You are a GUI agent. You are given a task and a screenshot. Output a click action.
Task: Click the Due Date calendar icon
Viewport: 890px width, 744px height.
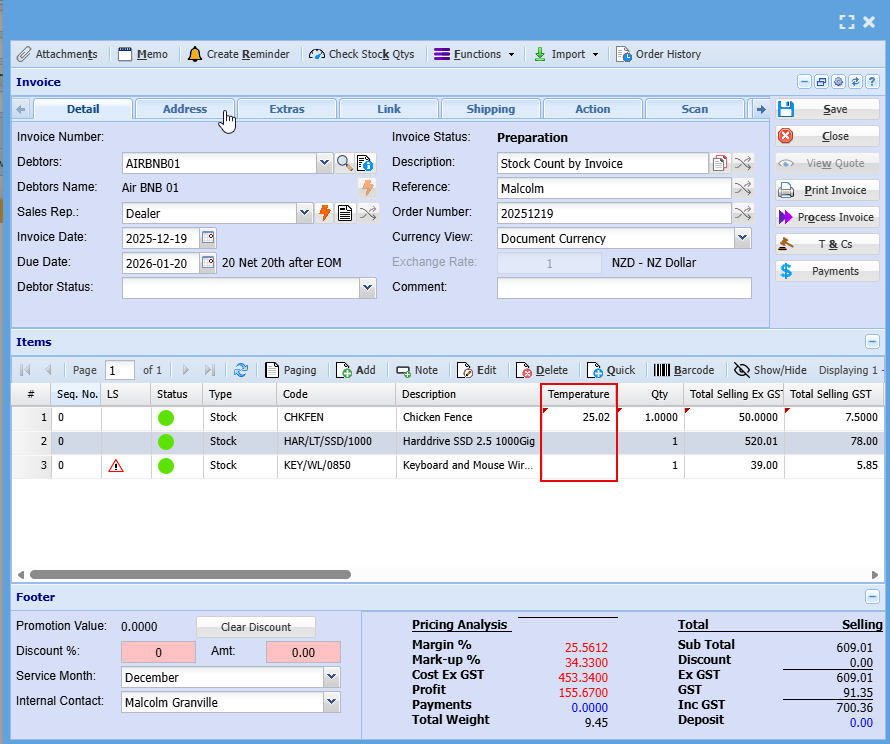tap(208, 263)
